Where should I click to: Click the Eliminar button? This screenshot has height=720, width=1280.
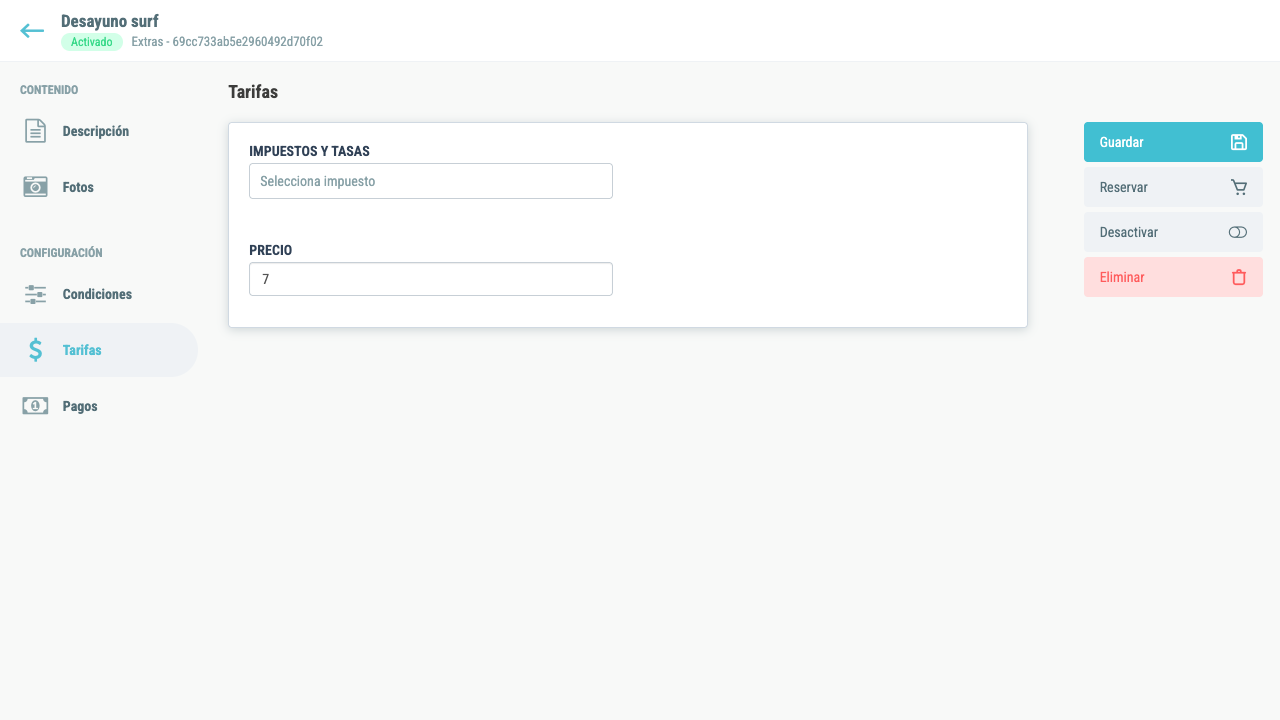click(1173, 277)
